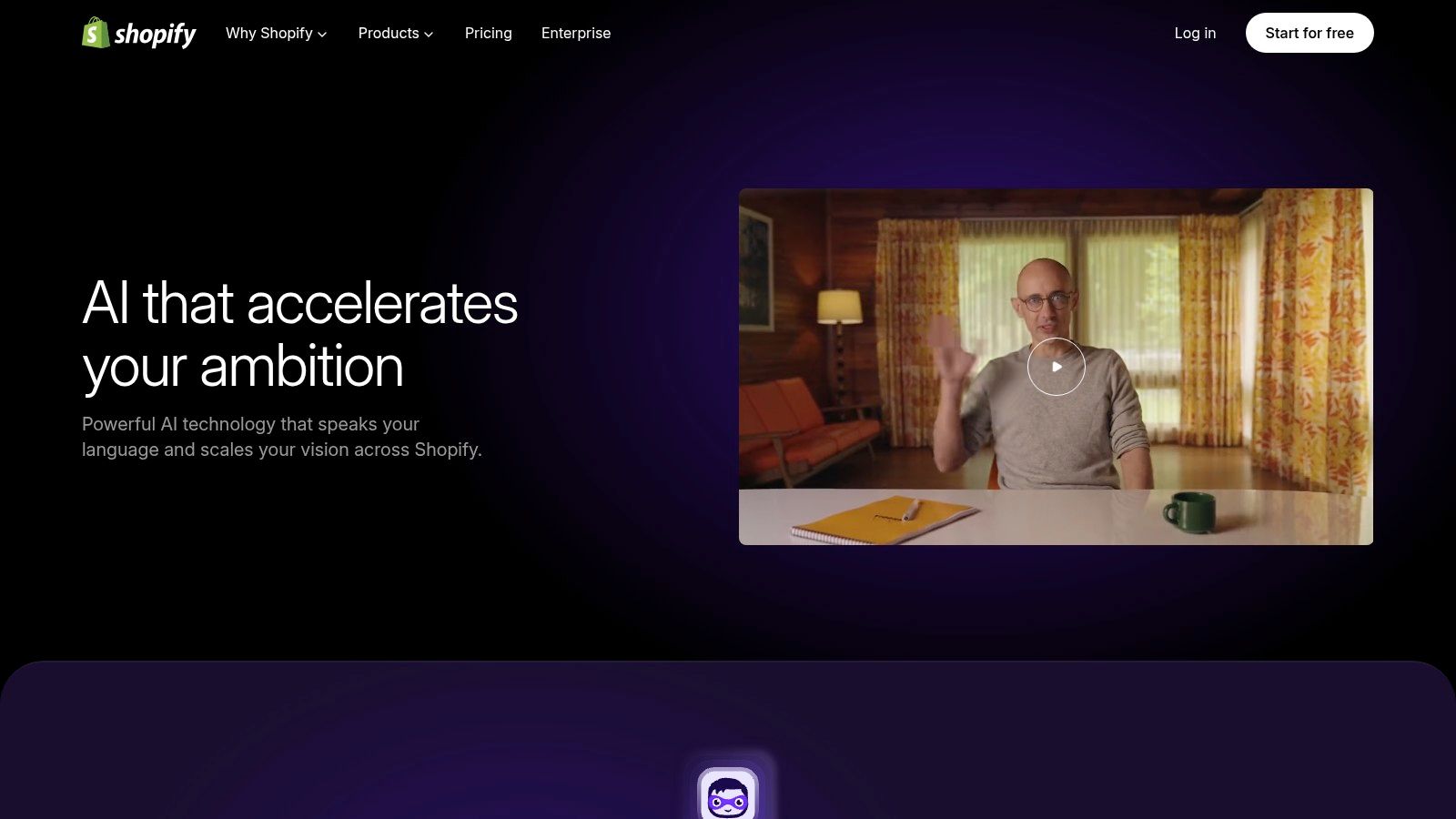Expand the chevron next to Products

[x=429, y=35]
